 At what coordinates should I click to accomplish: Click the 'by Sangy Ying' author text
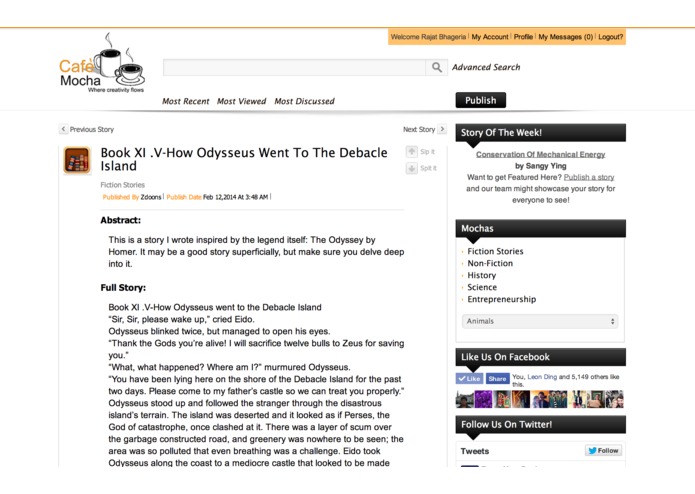pyautogui.click(x=540, y=166)
